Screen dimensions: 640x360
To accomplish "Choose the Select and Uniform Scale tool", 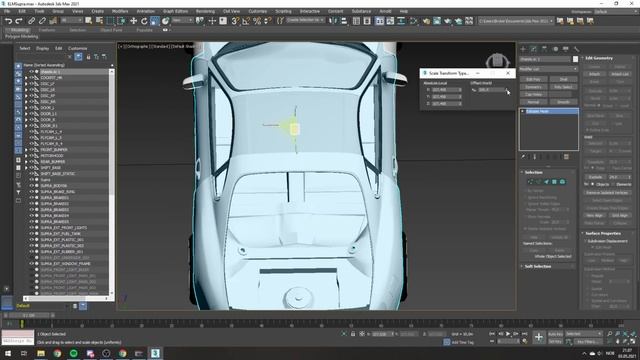I will point(155,21).
